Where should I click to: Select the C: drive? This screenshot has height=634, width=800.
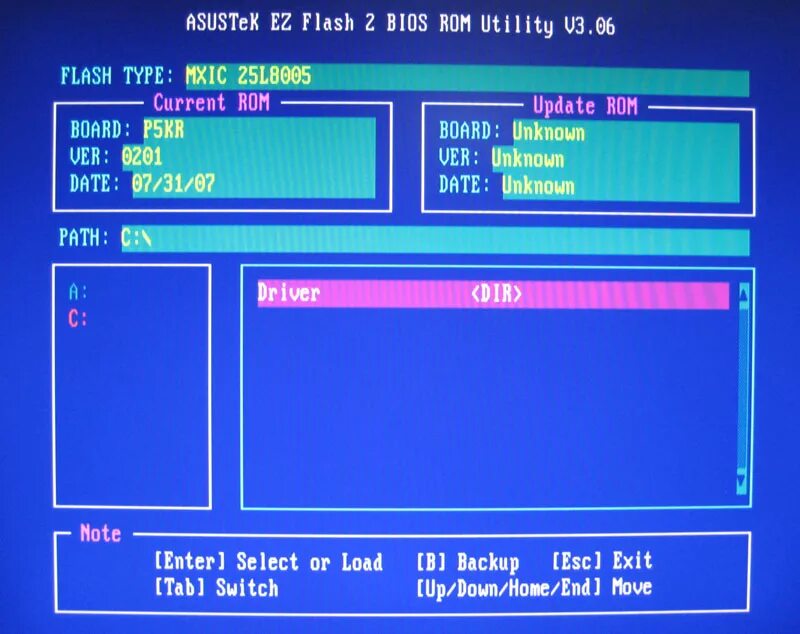78,319
